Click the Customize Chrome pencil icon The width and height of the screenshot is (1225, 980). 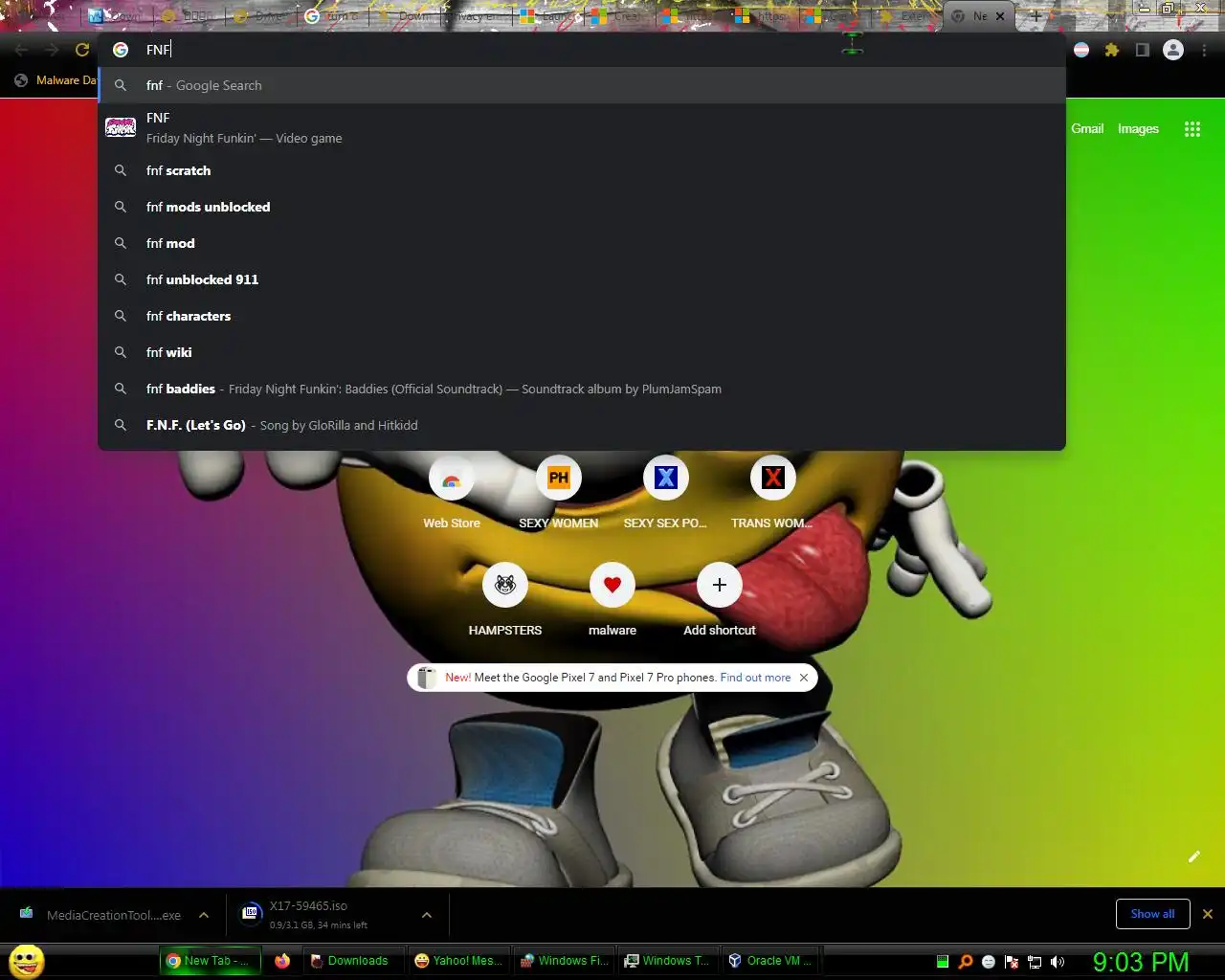pos(1193,857)
